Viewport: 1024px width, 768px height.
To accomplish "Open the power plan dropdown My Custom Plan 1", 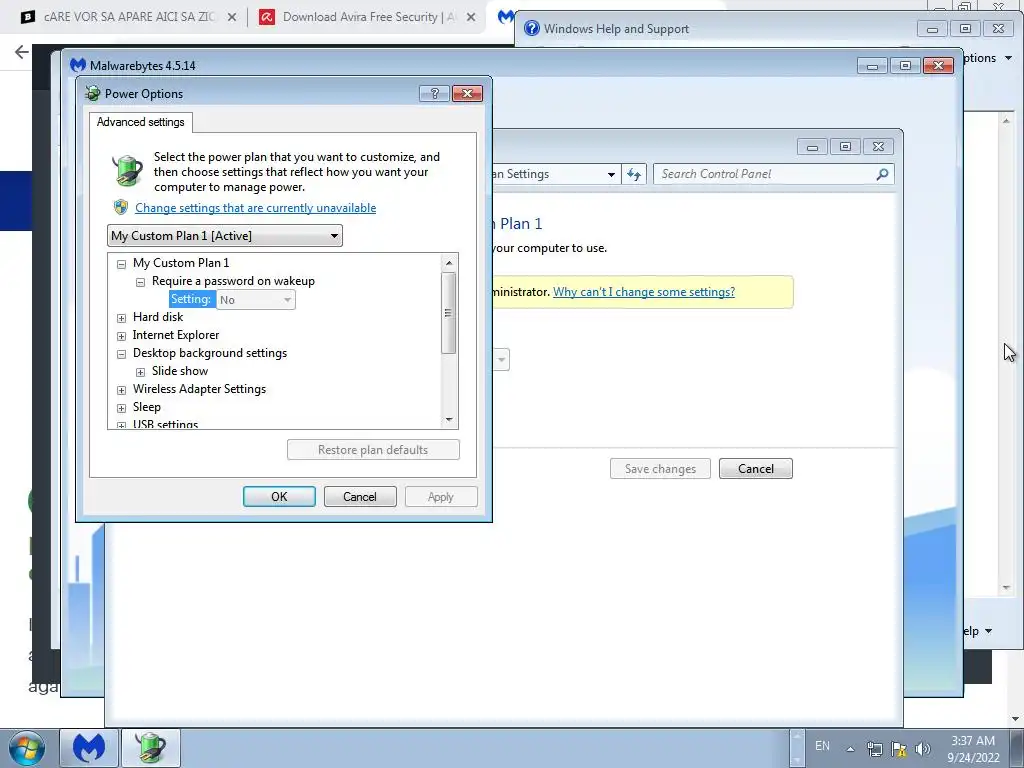I will point(225,236).
